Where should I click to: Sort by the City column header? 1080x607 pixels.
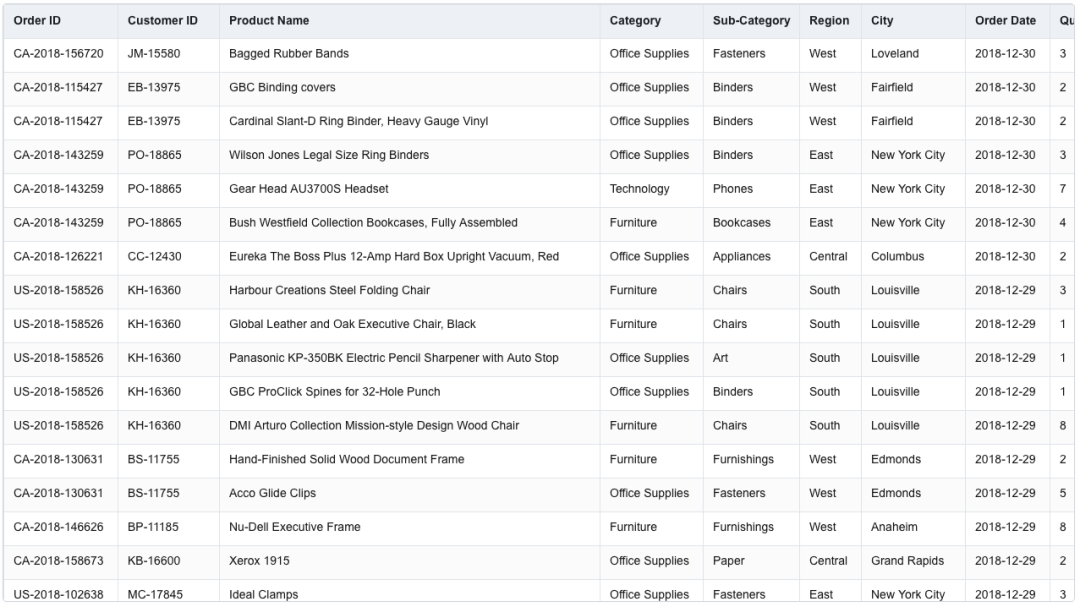882,21
